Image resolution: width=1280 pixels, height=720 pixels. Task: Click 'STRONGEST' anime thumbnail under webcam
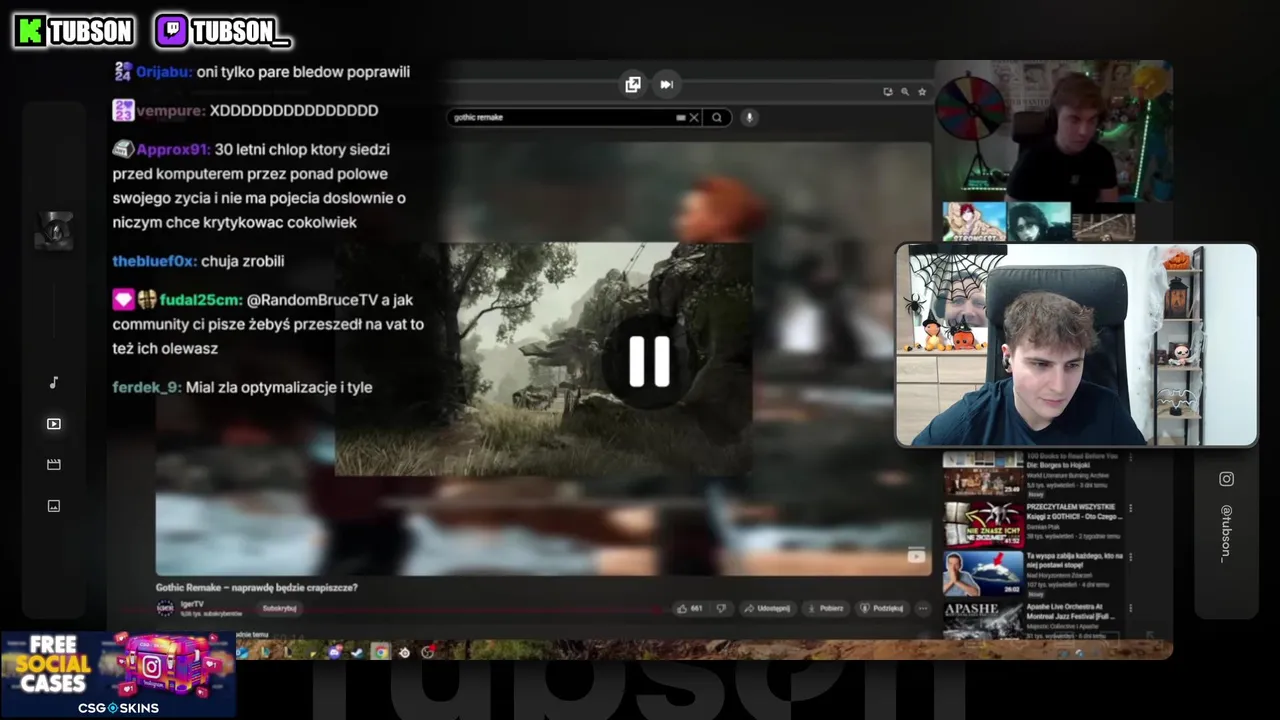[x=974, y=222]
